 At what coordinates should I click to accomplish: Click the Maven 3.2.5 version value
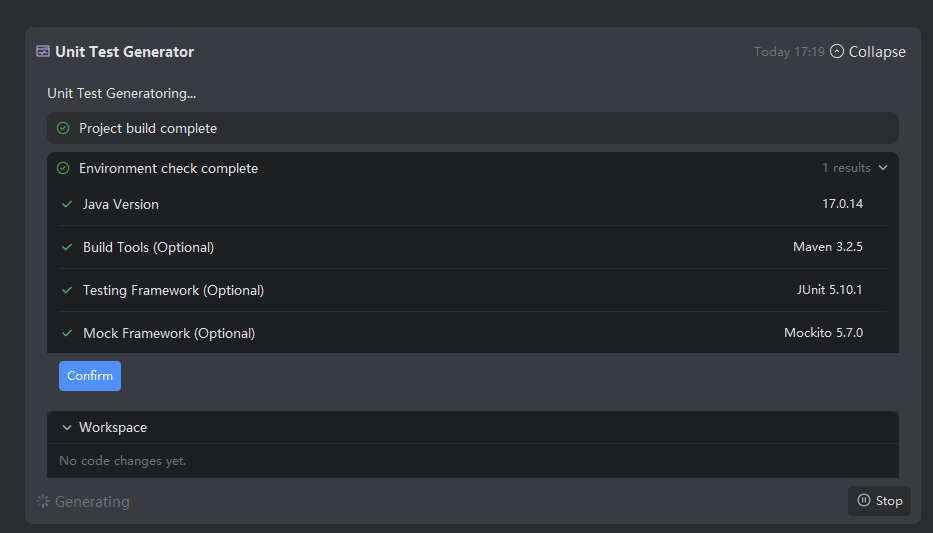click(x=827, y=247)
